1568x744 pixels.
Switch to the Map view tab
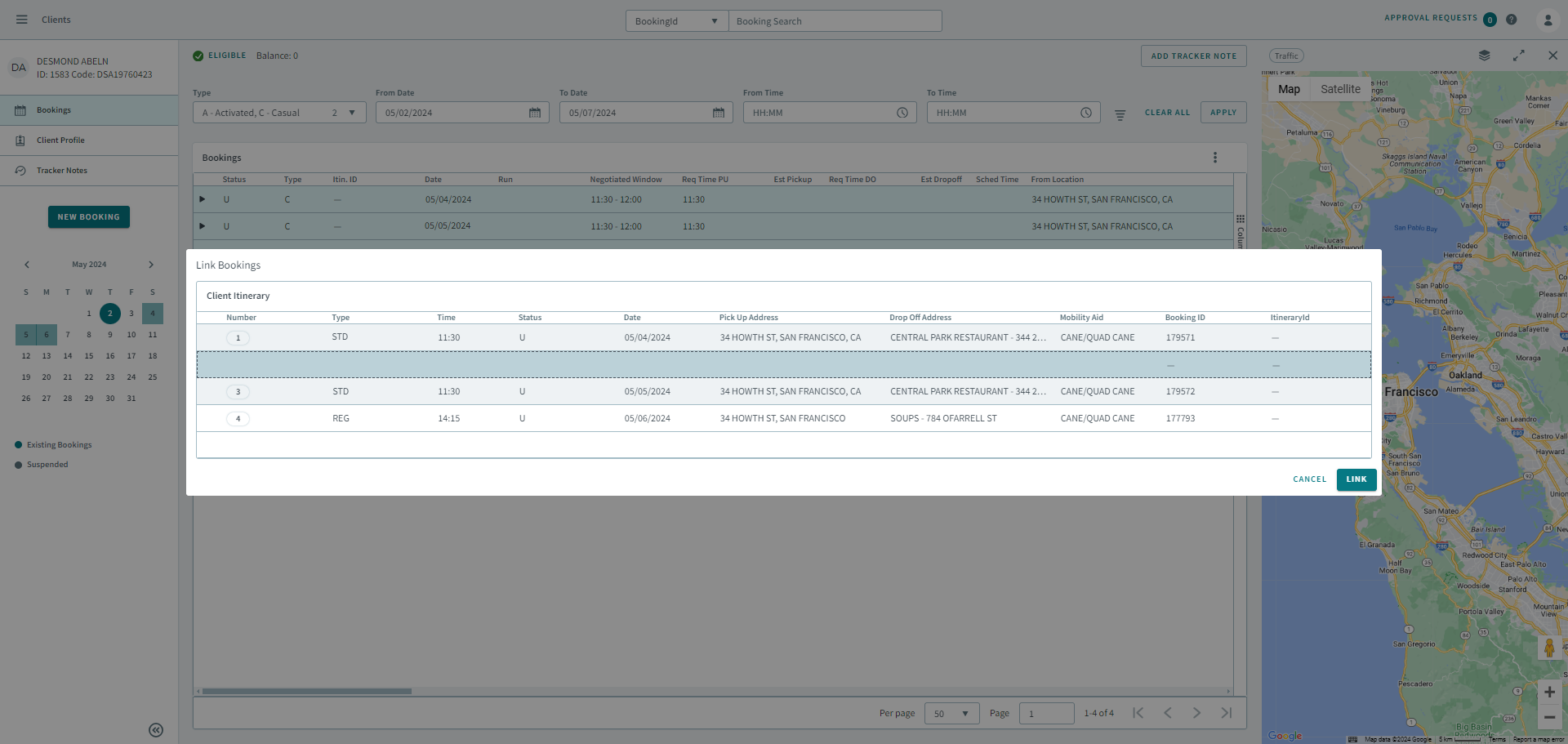point(1289,89)
